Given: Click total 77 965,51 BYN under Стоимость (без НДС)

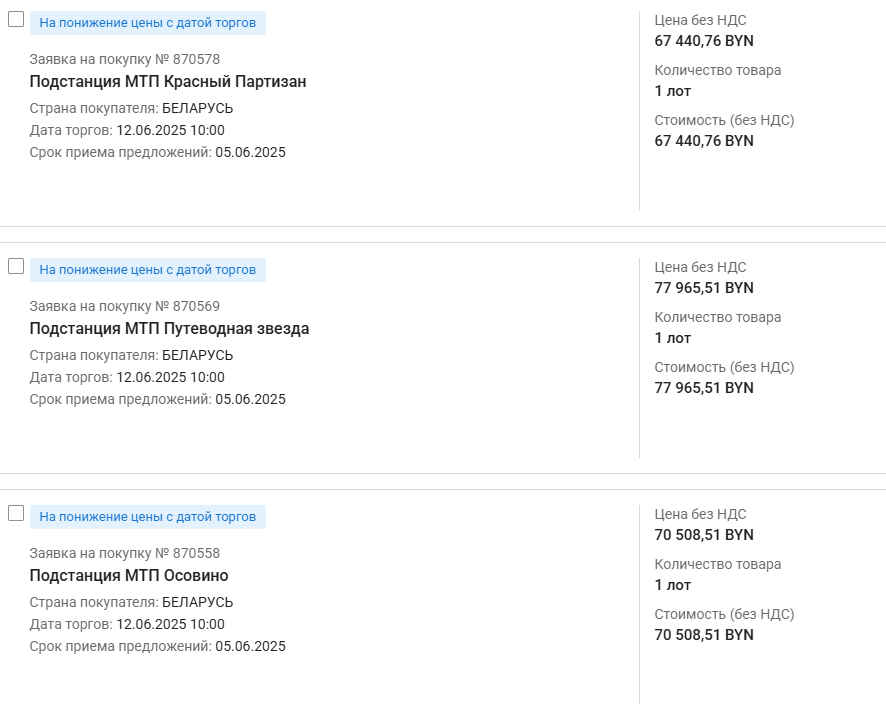Looking at the screenshot, I should pos(703,388).
